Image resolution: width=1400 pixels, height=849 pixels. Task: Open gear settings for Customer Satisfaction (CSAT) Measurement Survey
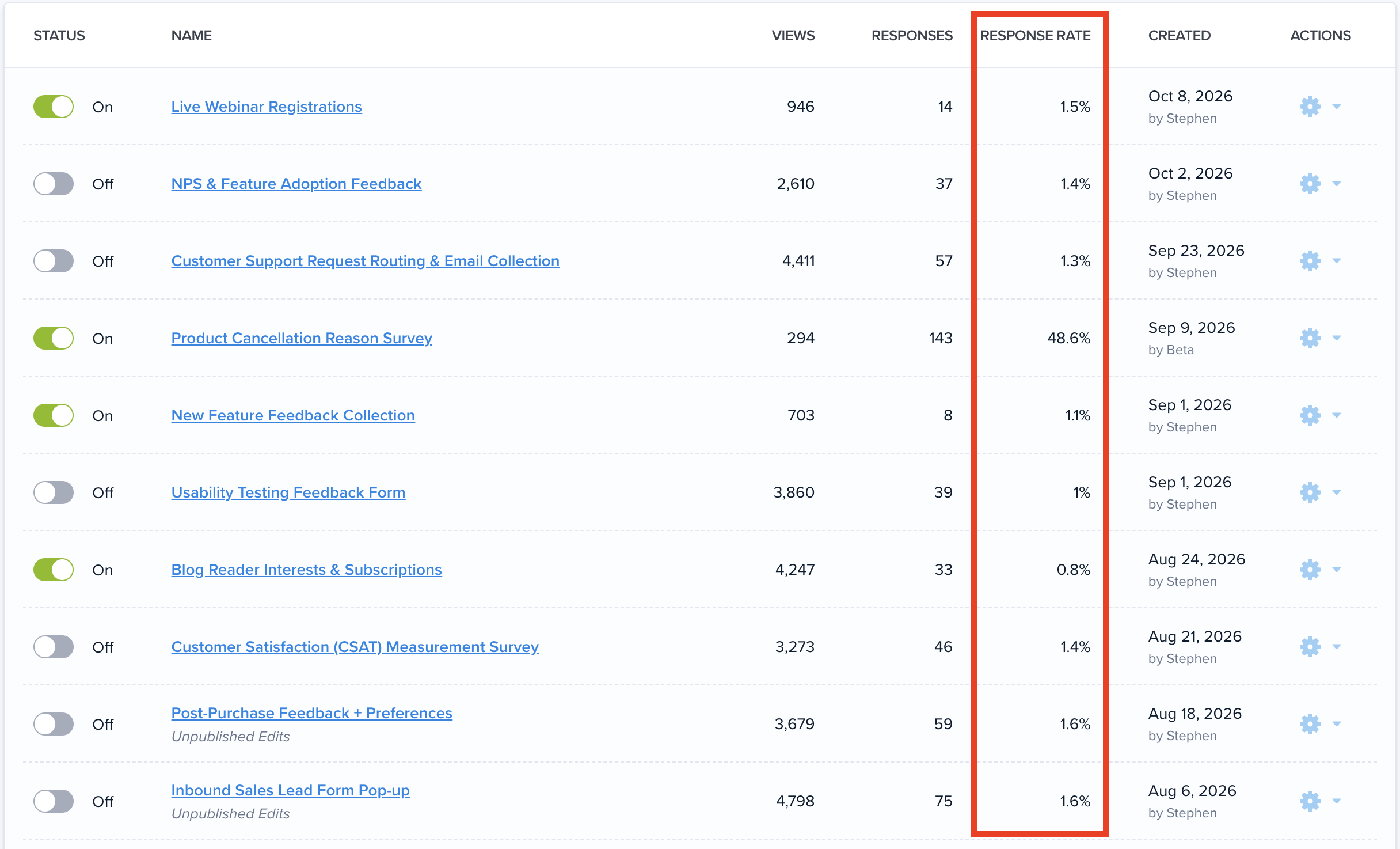click(x=1310, y=647)
